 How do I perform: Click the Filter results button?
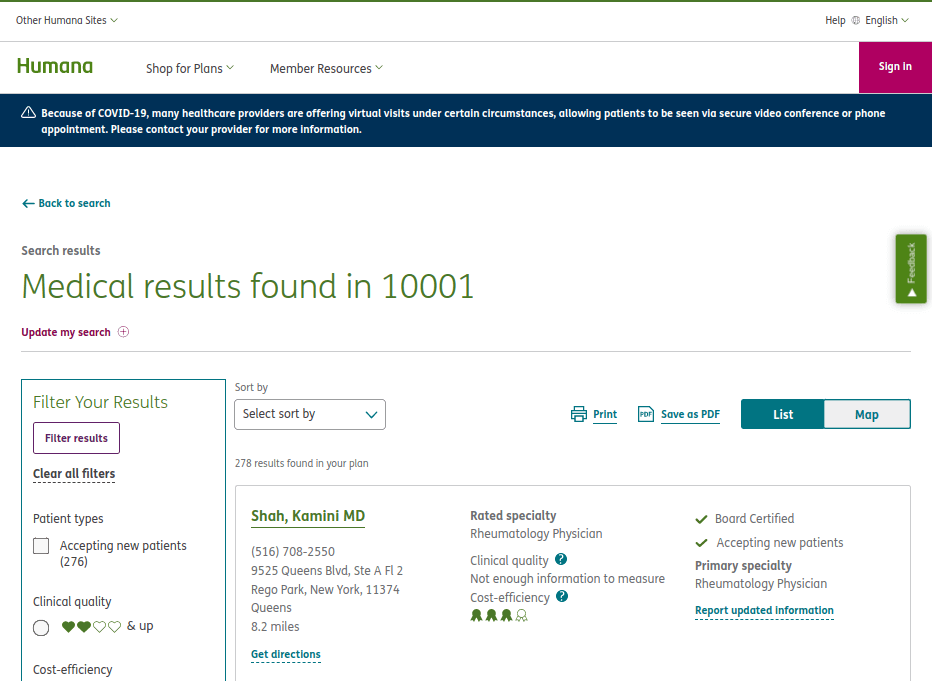click(x=76, y=438)
